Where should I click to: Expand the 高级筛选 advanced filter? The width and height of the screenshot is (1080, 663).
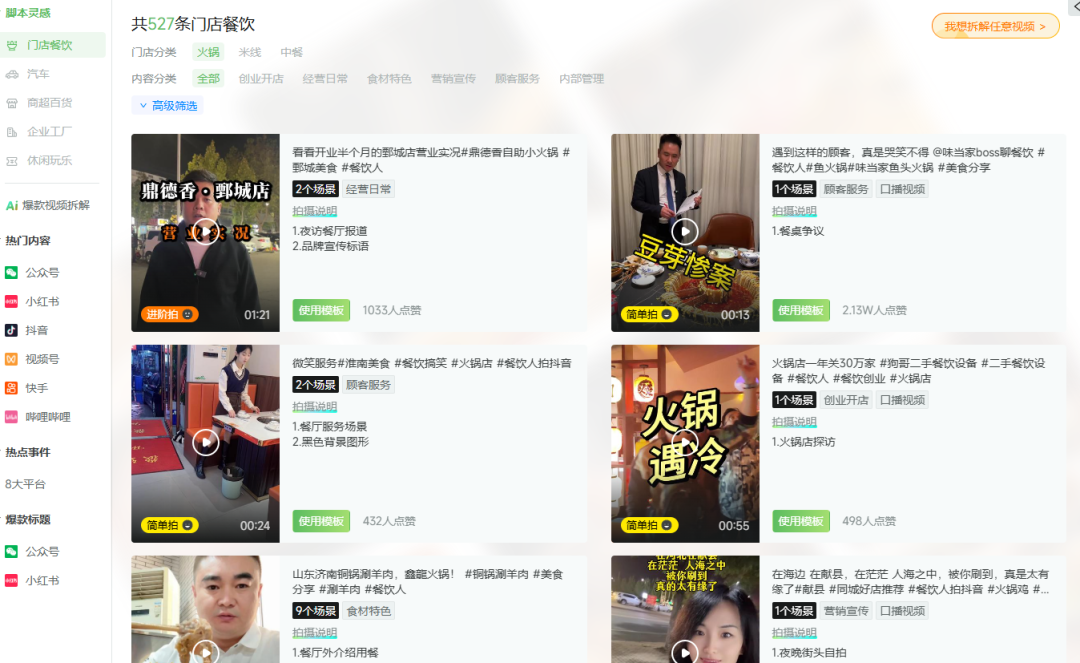[168, 105]
